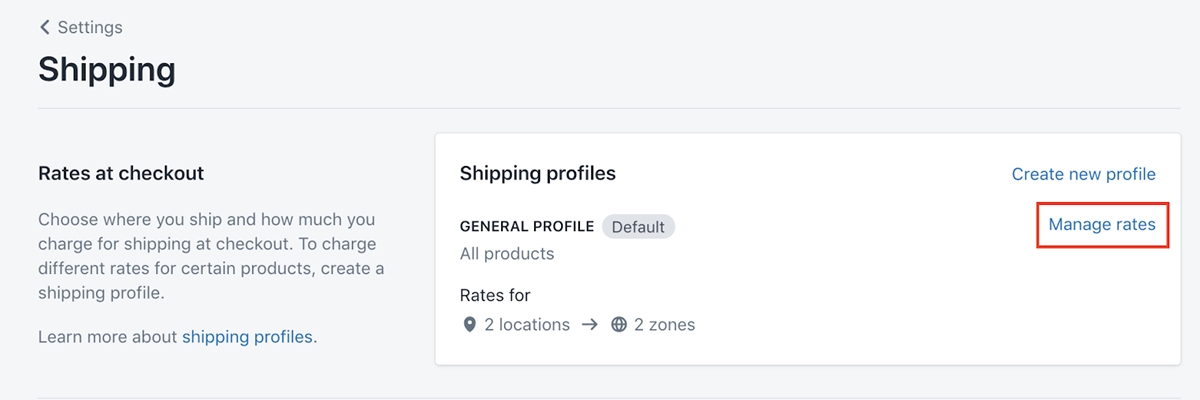Click the globe zones icon
The height and width of the screenshot is (400, 1200).
[x=619, y=325]
